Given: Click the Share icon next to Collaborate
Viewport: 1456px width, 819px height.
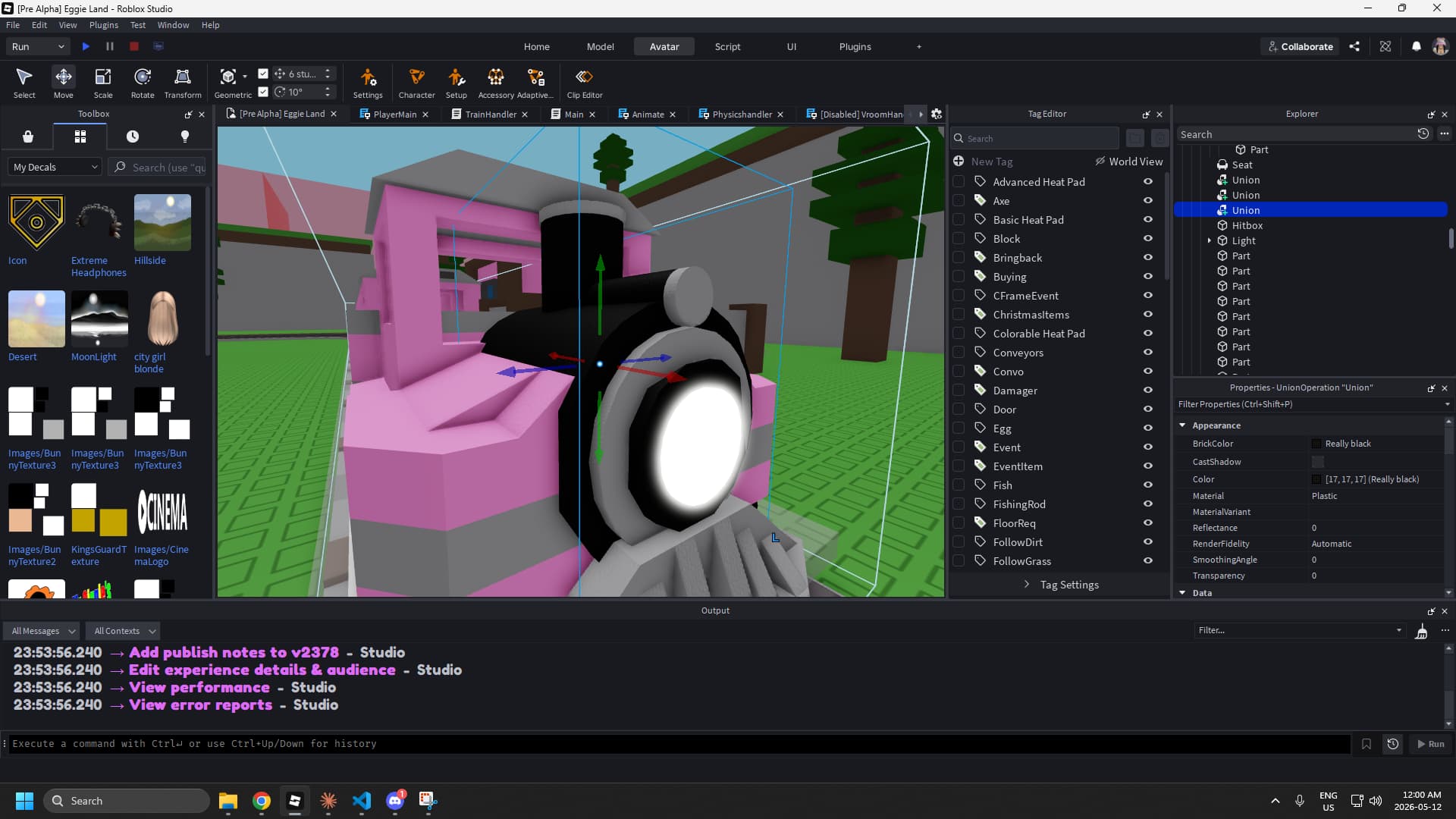Looking at the screenshot, I should [x=1354, y=46].
